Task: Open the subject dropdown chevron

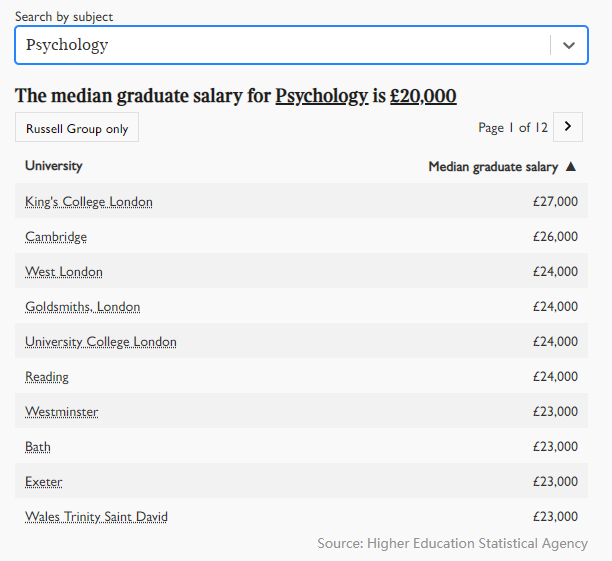Action: [x=569, y=45]
